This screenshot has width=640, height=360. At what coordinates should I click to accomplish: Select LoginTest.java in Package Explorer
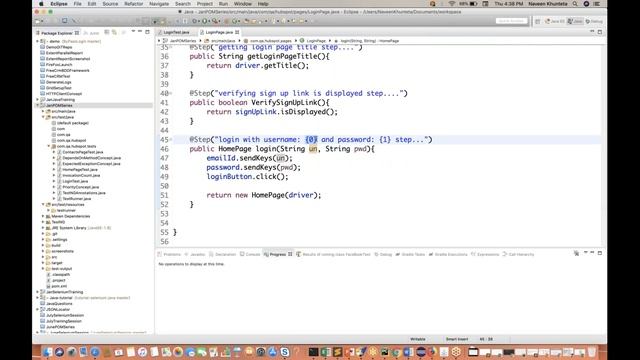[75, 181]
